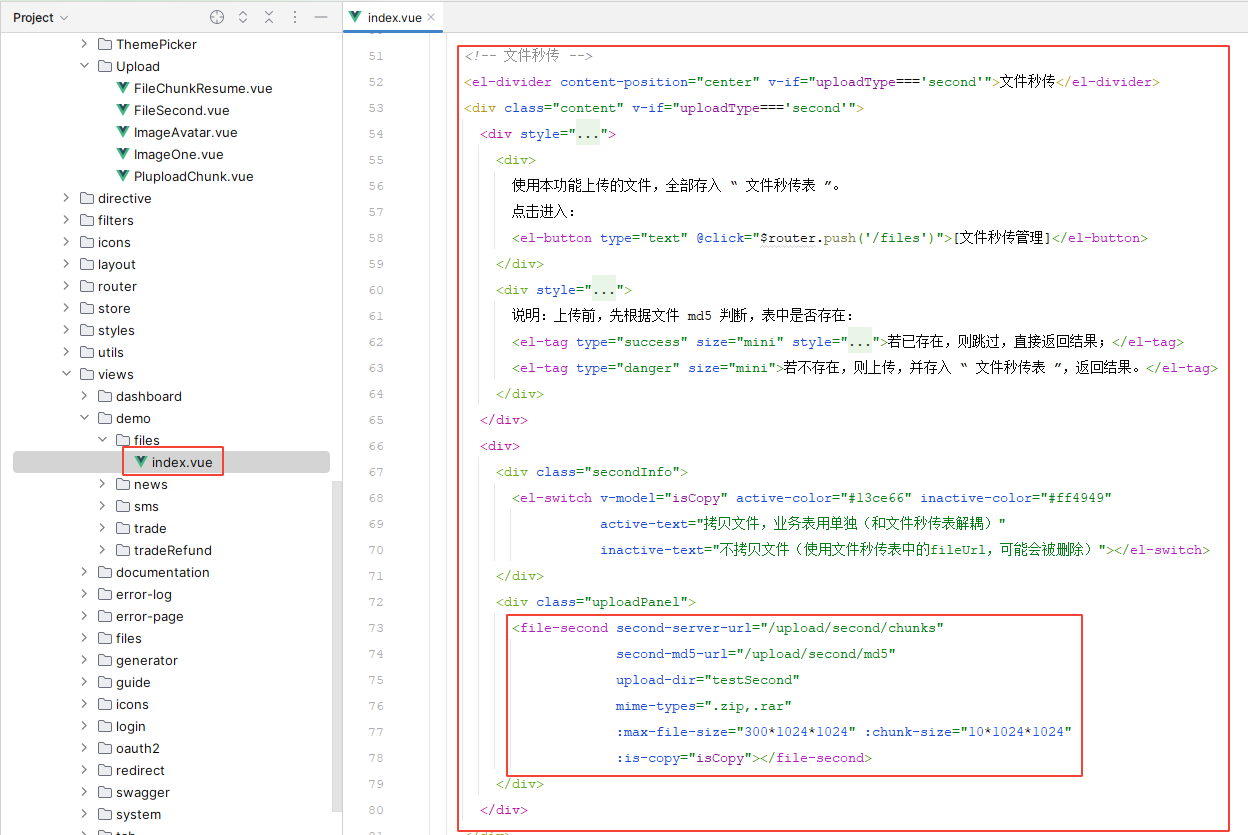
Task: Expand the directive folder
Action: coord(67,198)
